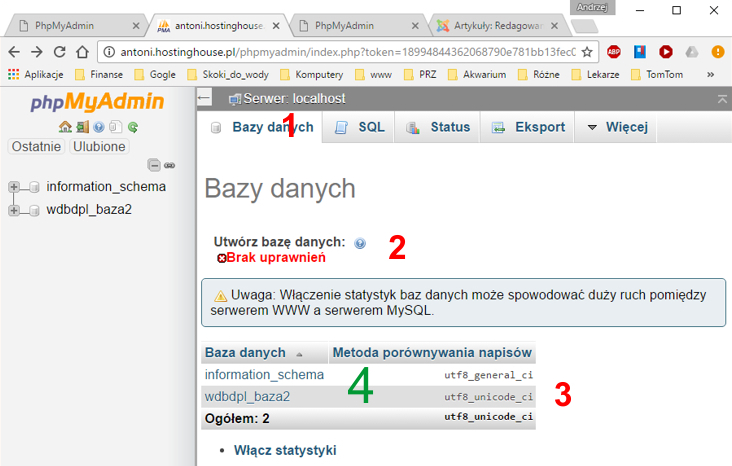Click the Adblock Plus extension icon
The image size is (732, 466).
click(x=613, y=52)
